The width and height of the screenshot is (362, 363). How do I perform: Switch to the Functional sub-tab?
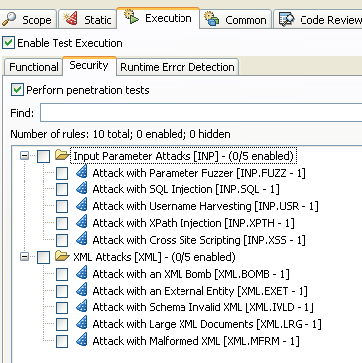coord(33,67)
